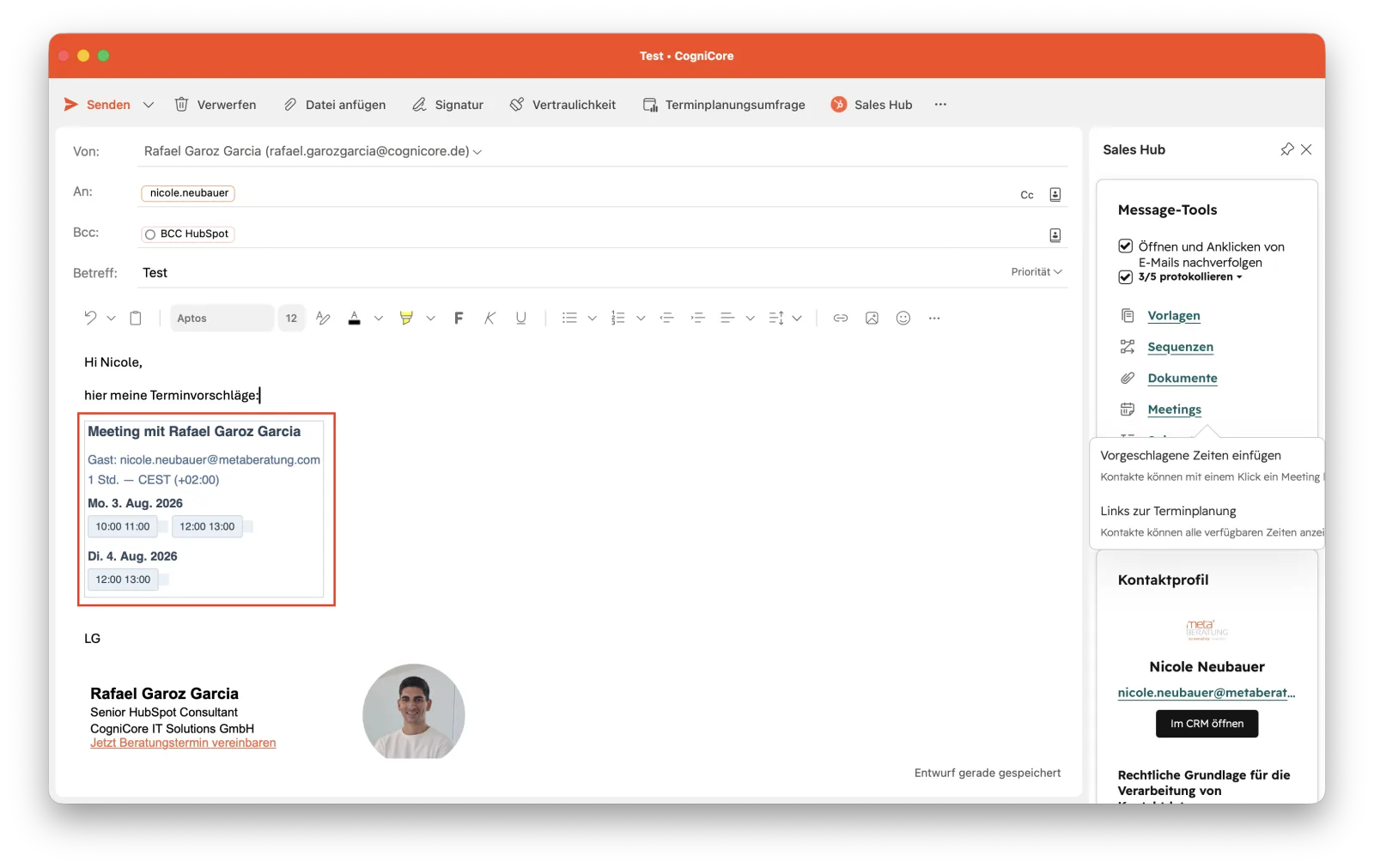Insert an emoji
This screenshot has height=868, width=1374.
coord(903,319)
